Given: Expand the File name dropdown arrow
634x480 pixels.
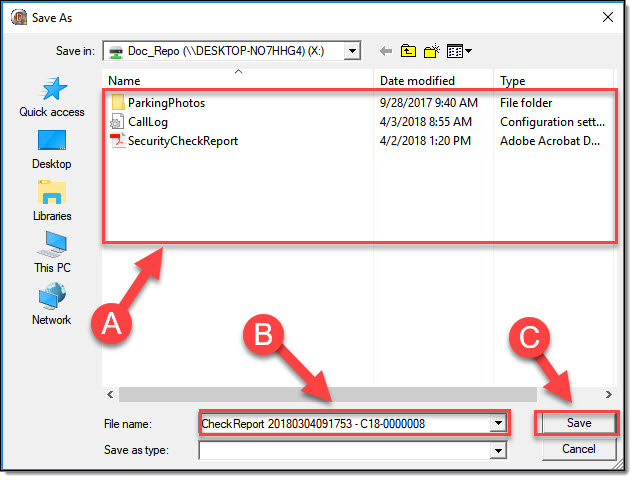Looking at the screenshot, I should [x=498, y=424].
